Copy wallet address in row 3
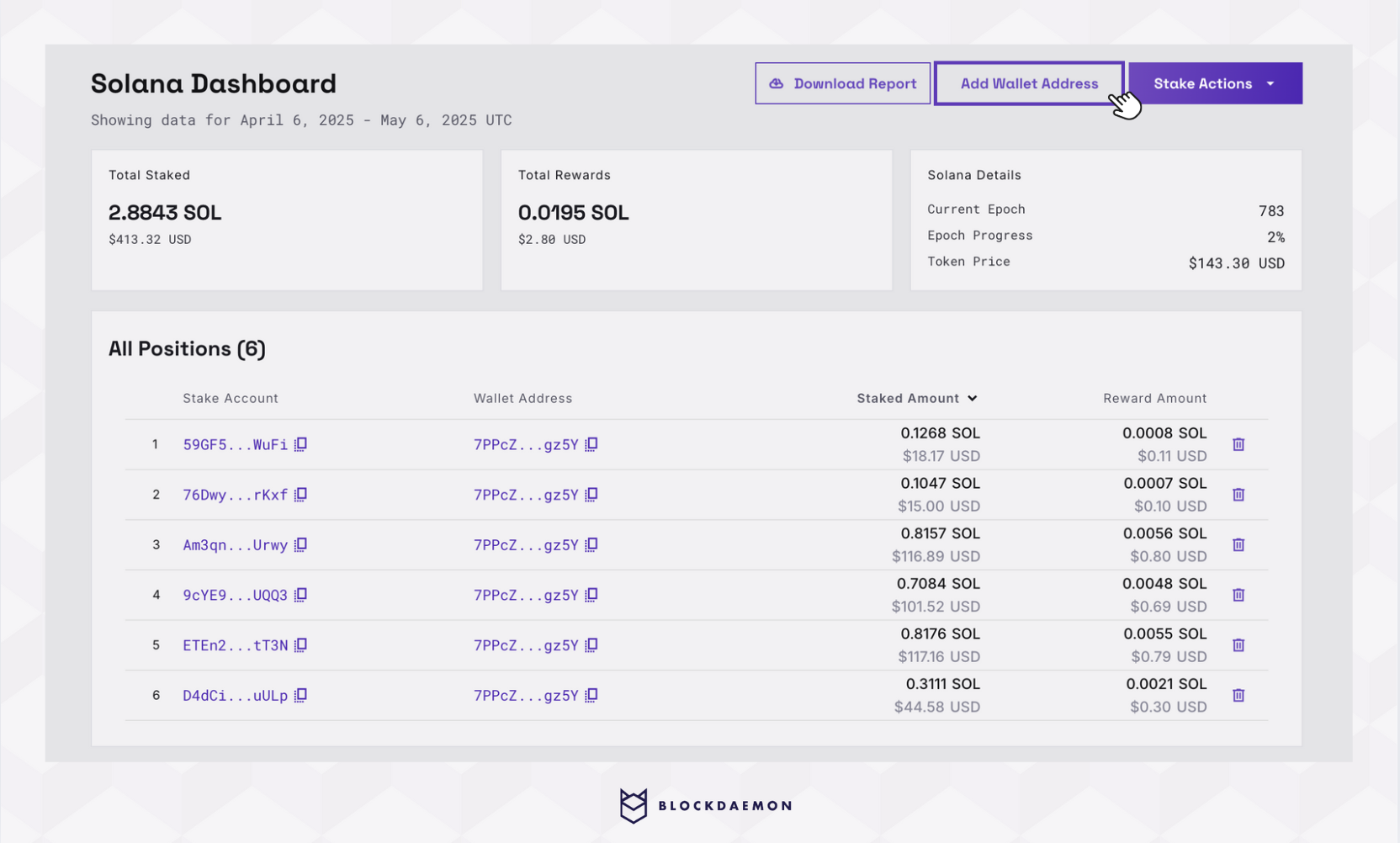 coord(591,545)
